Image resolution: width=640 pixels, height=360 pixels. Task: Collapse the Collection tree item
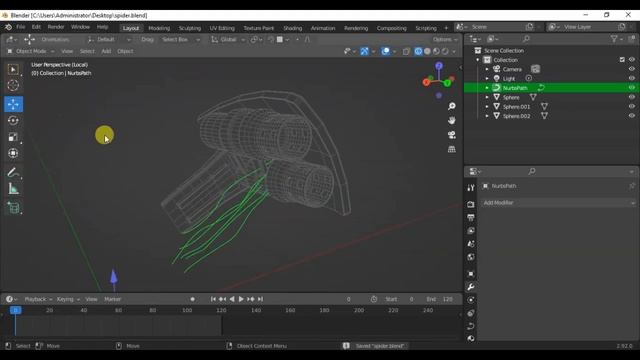click(478, 60)
